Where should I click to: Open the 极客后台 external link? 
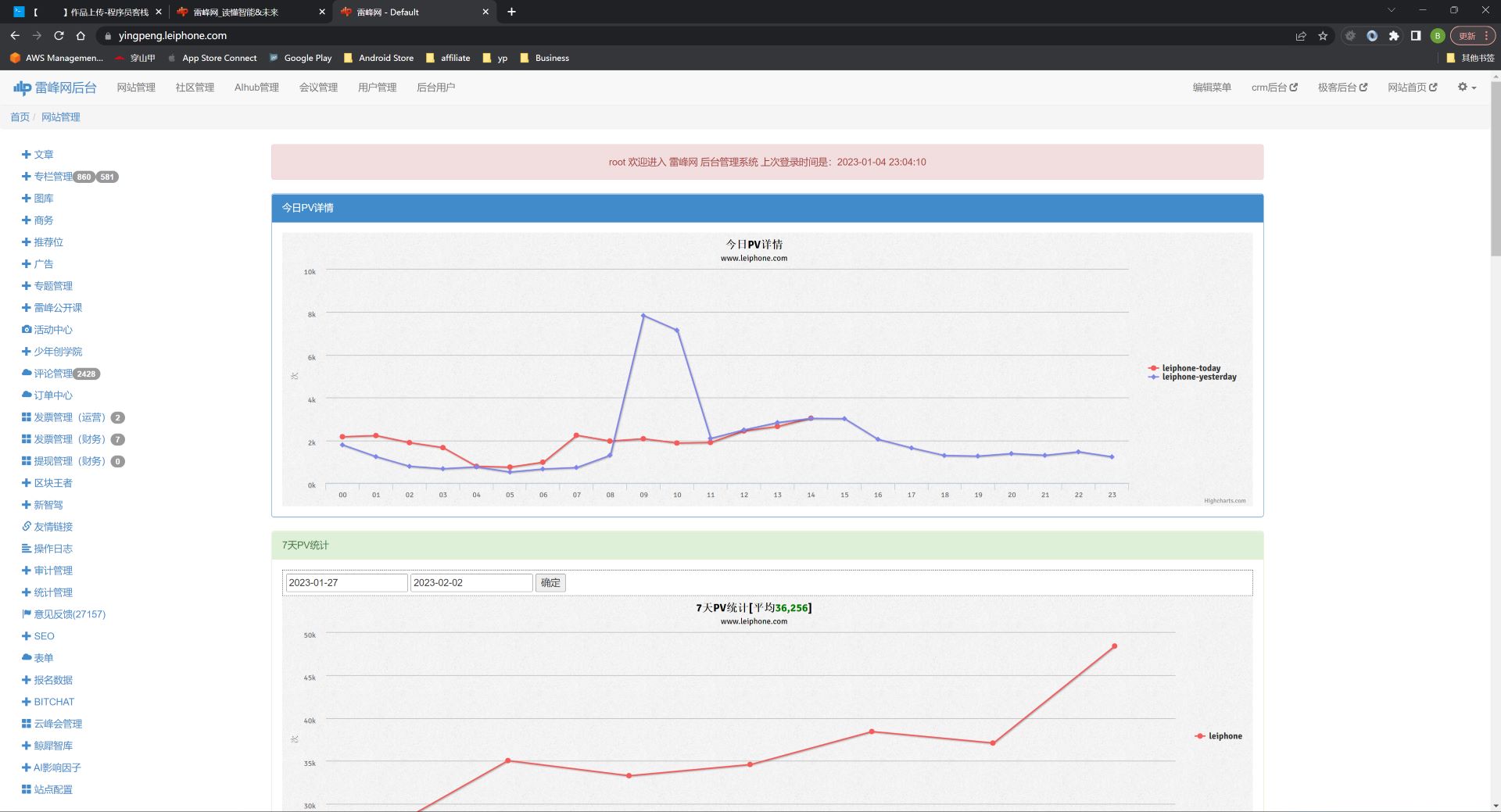coord(1342,88)
